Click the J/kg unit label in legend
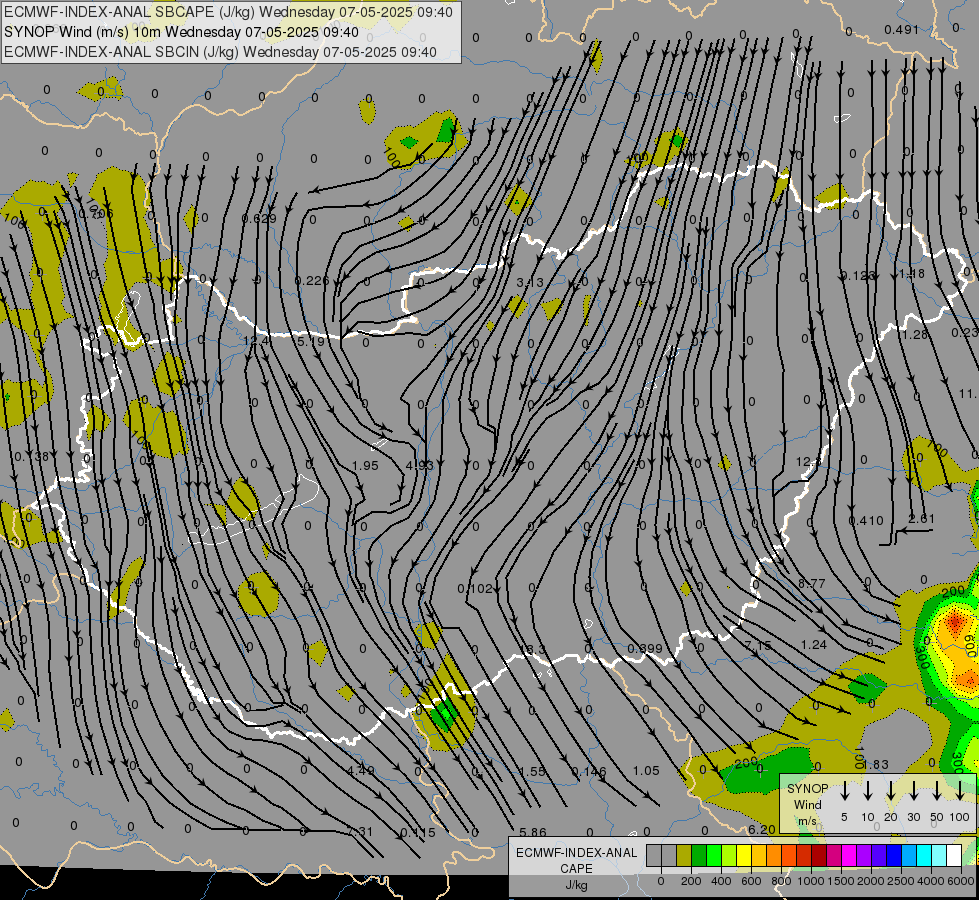The width and height of the screenshot is (979, 900). click(576, 885)
